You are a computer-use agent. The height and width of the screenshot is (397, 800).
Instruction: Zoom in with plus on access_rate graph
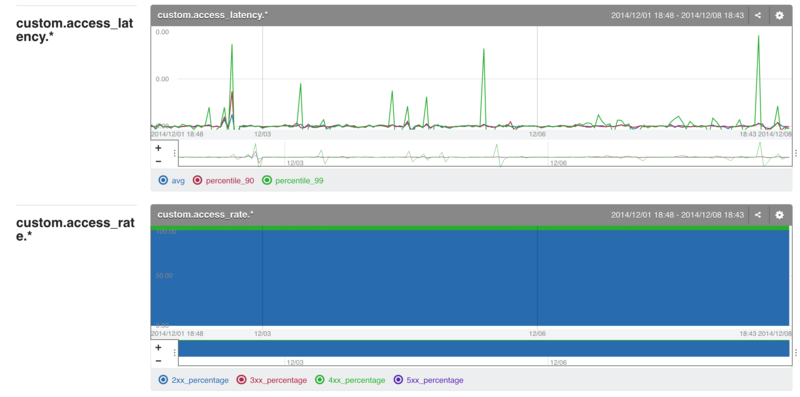point(158,348)
